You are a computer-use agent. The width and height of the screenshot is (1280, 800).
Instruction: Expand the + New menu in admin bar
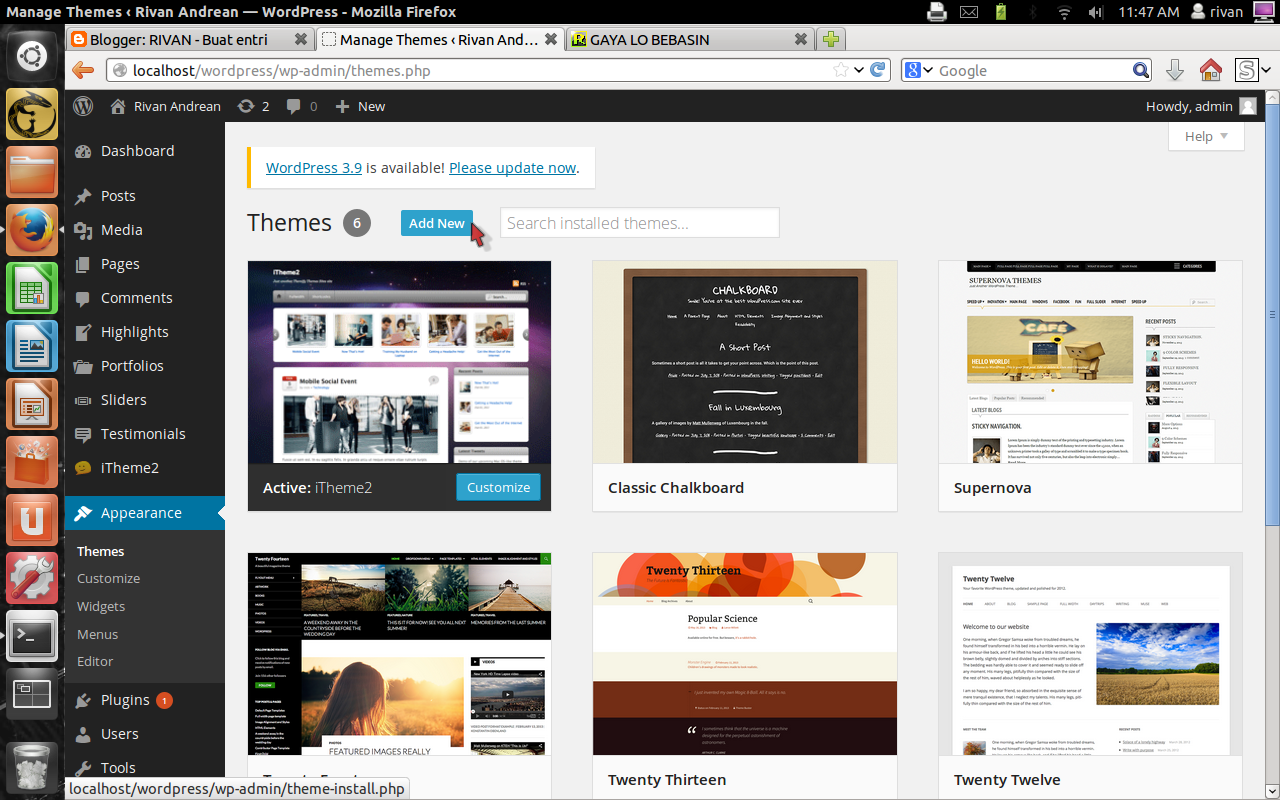pyautogui.click(x=360, y=106)
